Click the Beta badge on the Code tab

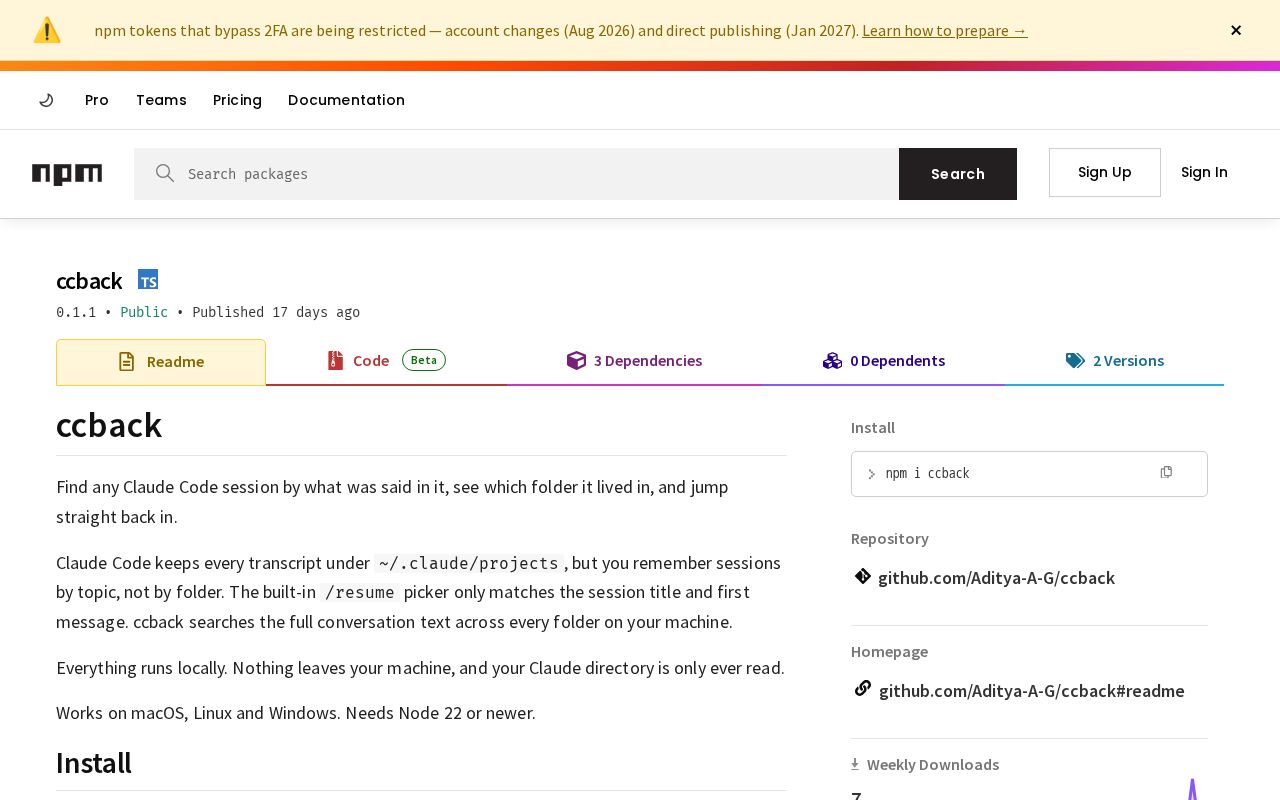(424, 360)
